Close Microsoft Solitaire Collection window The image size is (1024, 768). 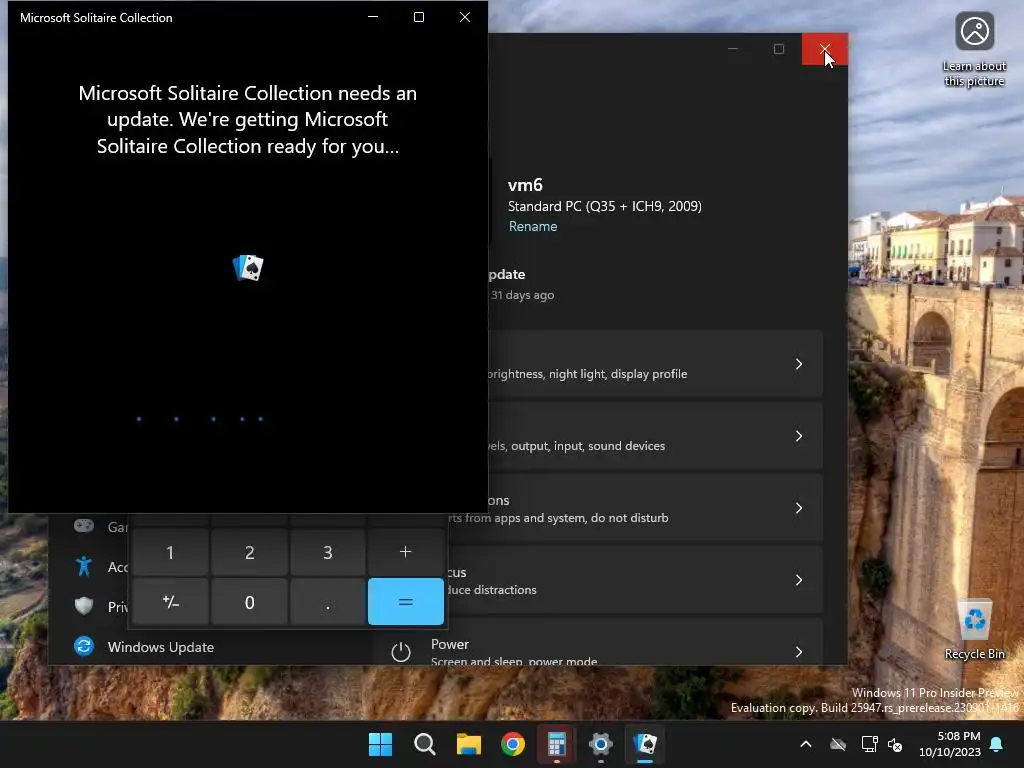pyautogui.click(x=464, y=17)
